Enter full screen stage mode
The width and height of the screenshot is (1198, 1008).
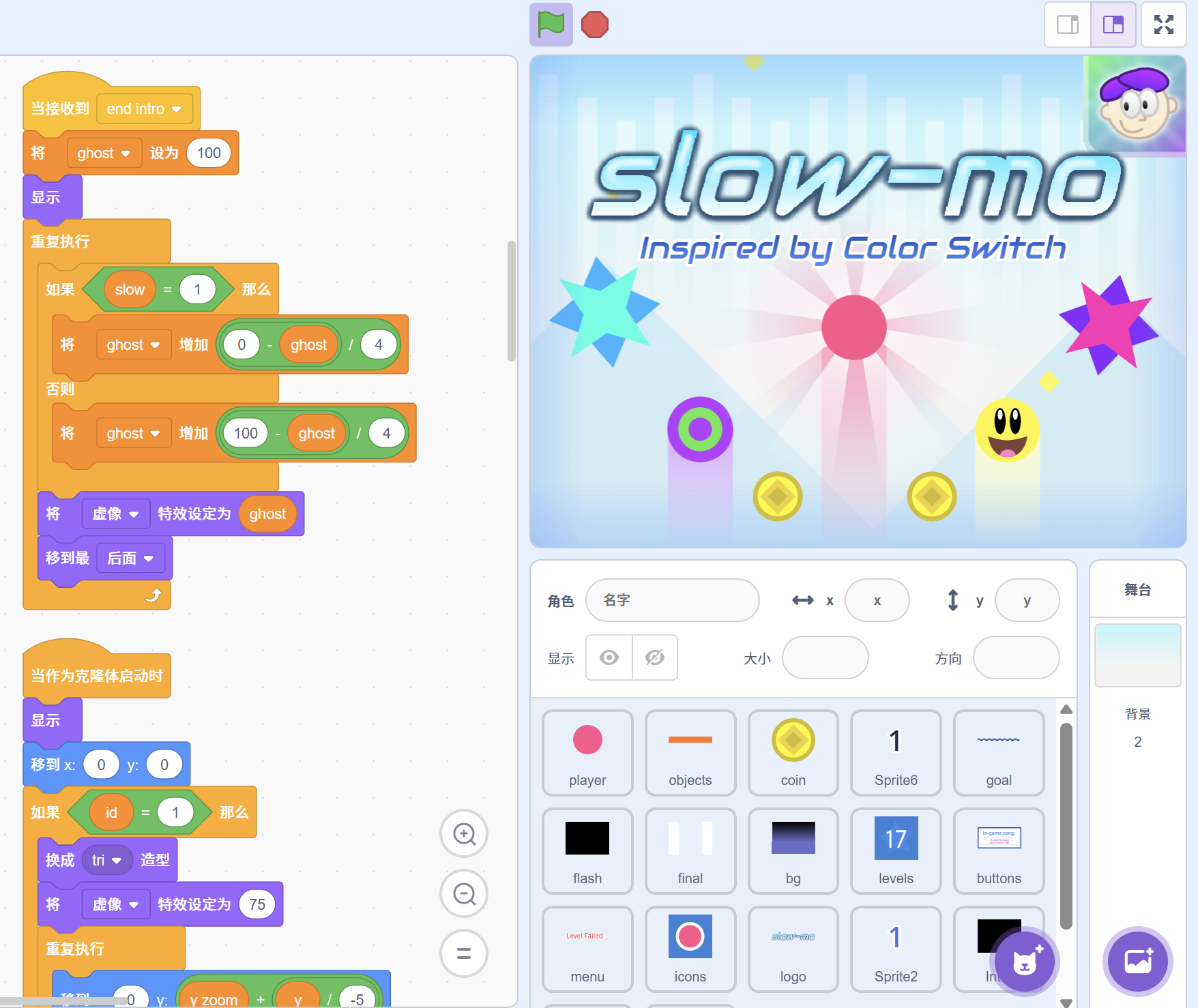1163,25
